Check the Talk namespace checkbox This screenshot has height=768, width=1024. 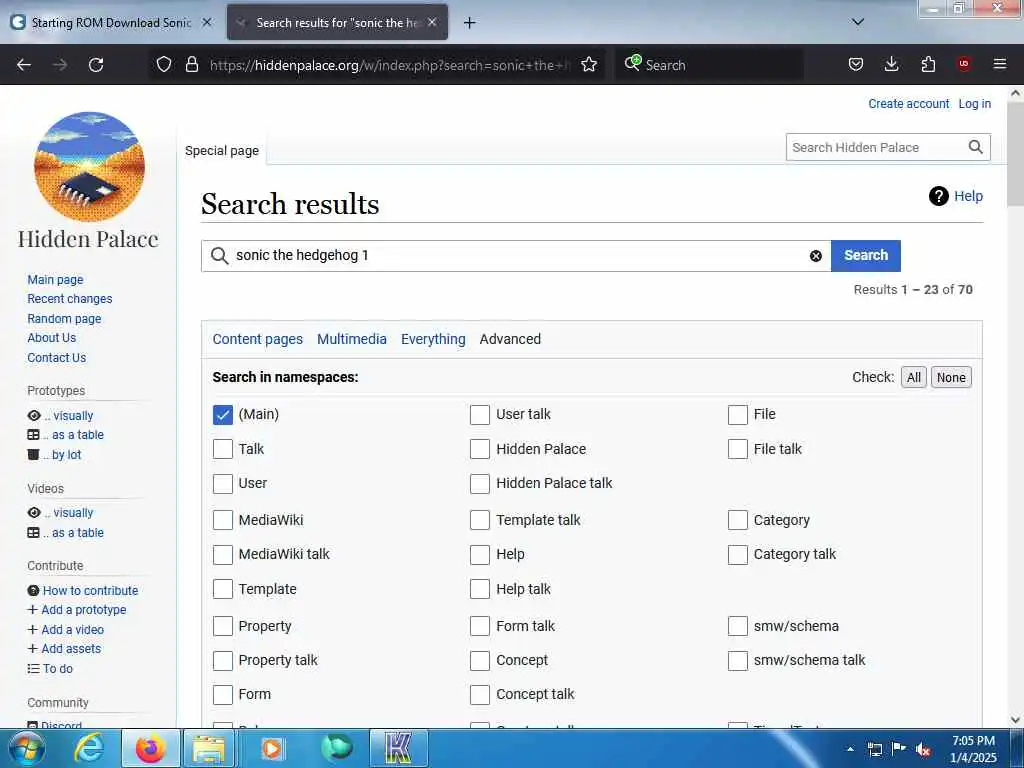(x=223, y=449)
